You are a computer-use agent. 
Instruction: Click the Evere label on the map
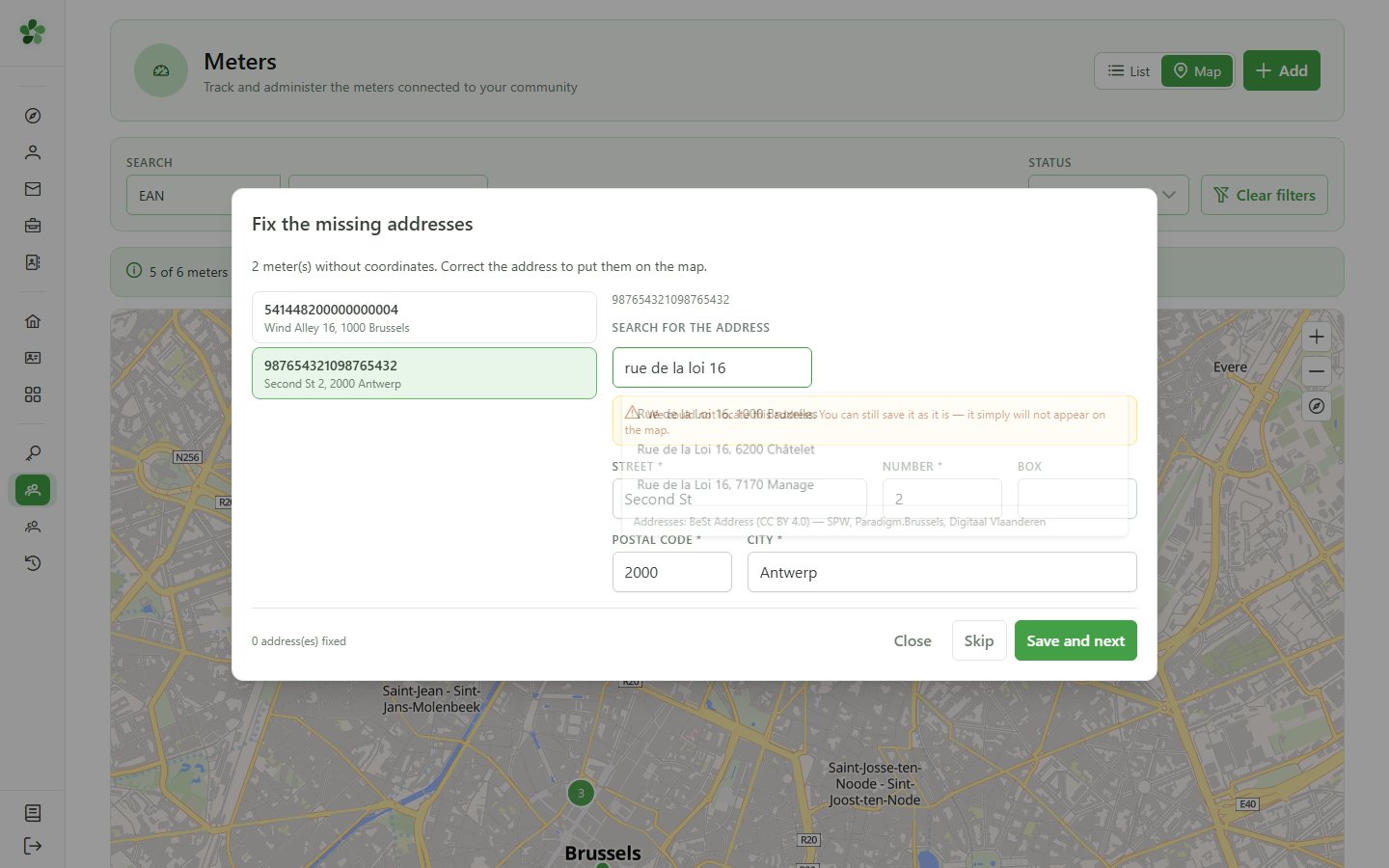click(x=1230, y=367)
